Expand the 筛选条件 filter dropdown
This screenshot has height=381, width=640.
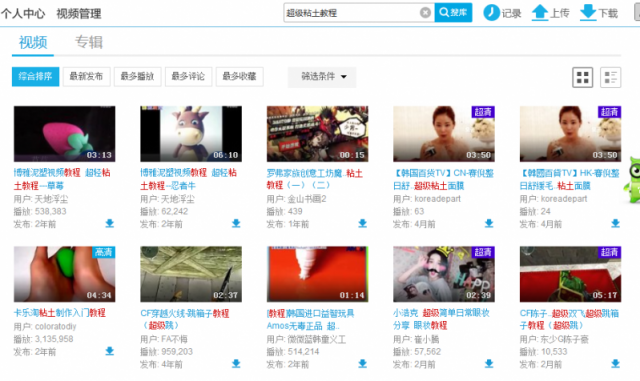(x=322, y=77)
